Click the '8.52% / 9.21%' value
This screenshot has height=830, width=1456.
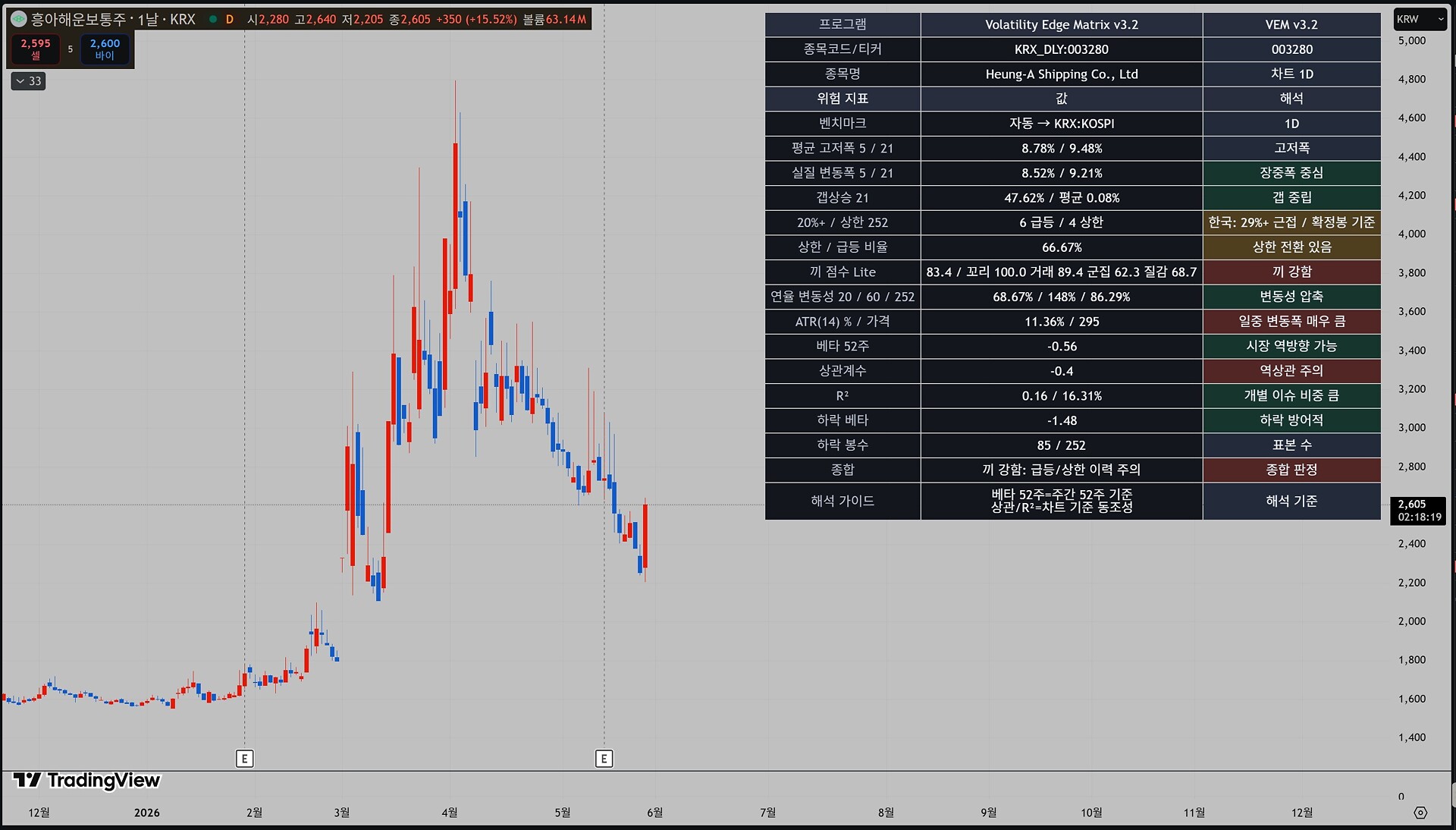point(1062,173)
